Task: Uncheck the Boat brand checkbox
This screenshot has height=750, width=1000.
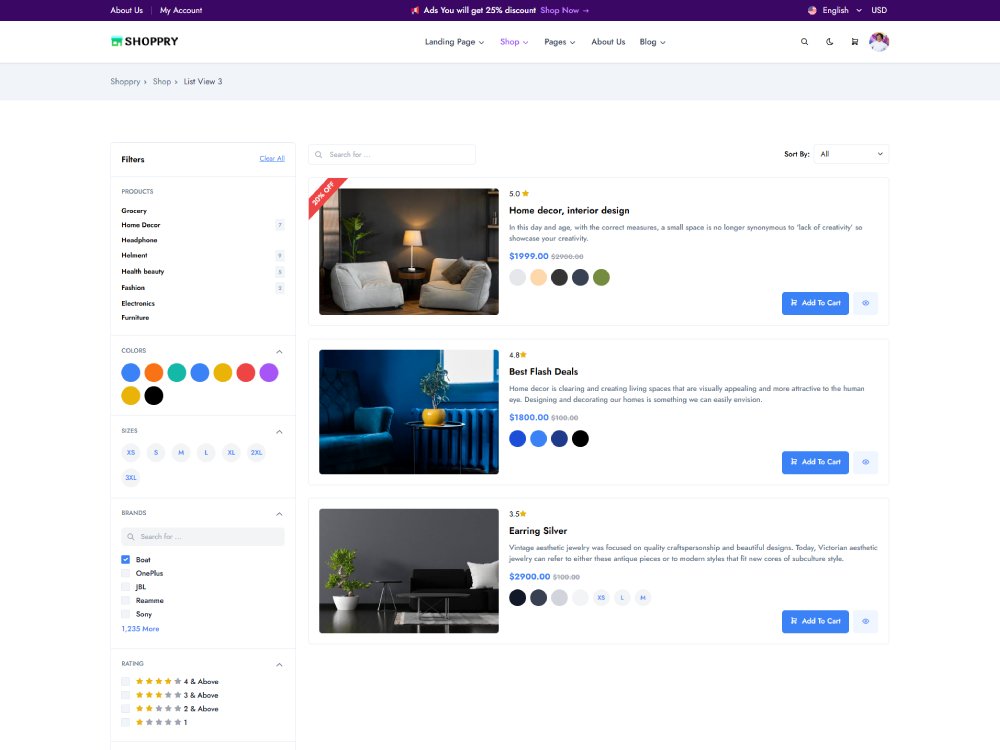Action: pos(126,560)
